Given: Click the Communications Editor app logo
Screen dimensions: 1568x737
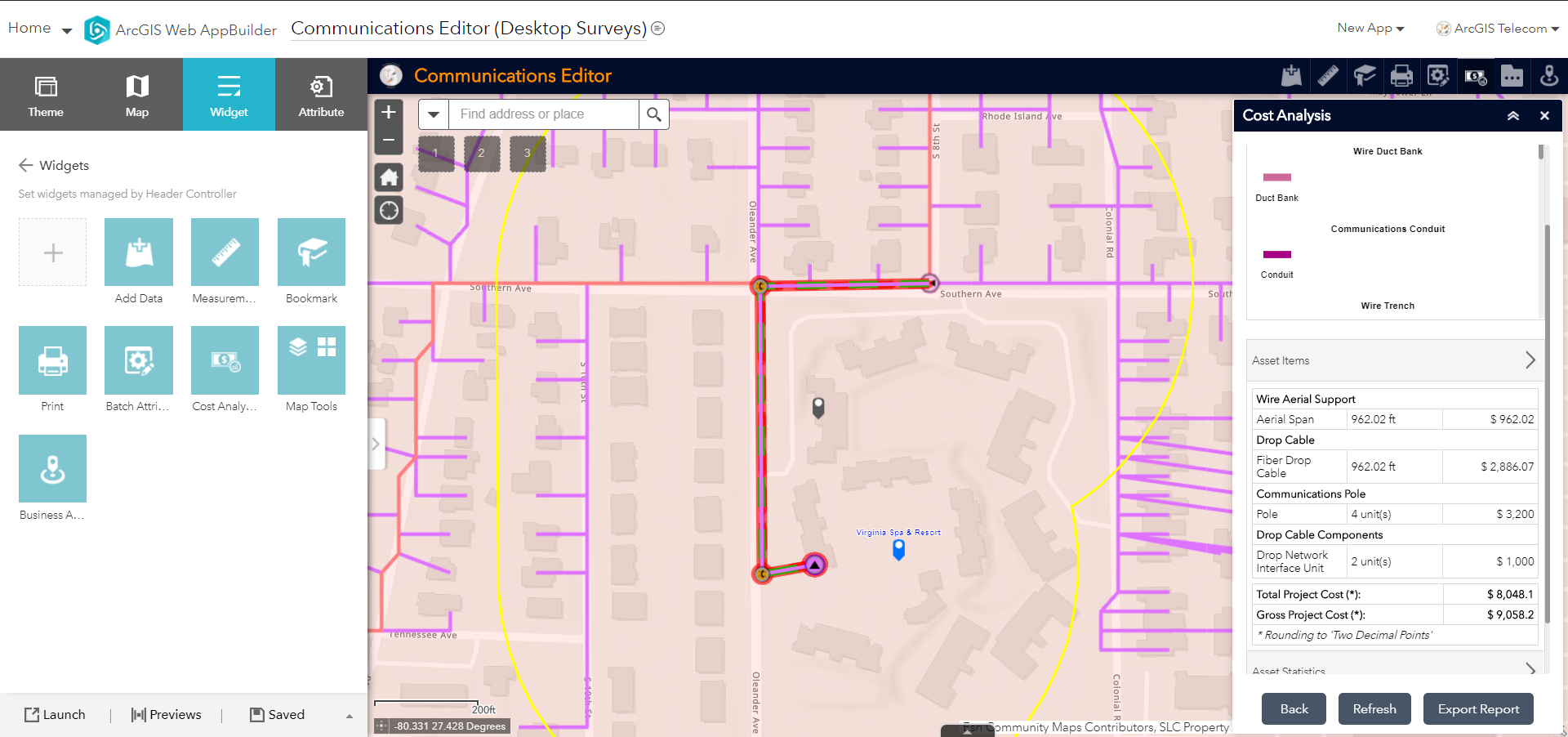Looking at the screenshot, I should coord(391,75).
